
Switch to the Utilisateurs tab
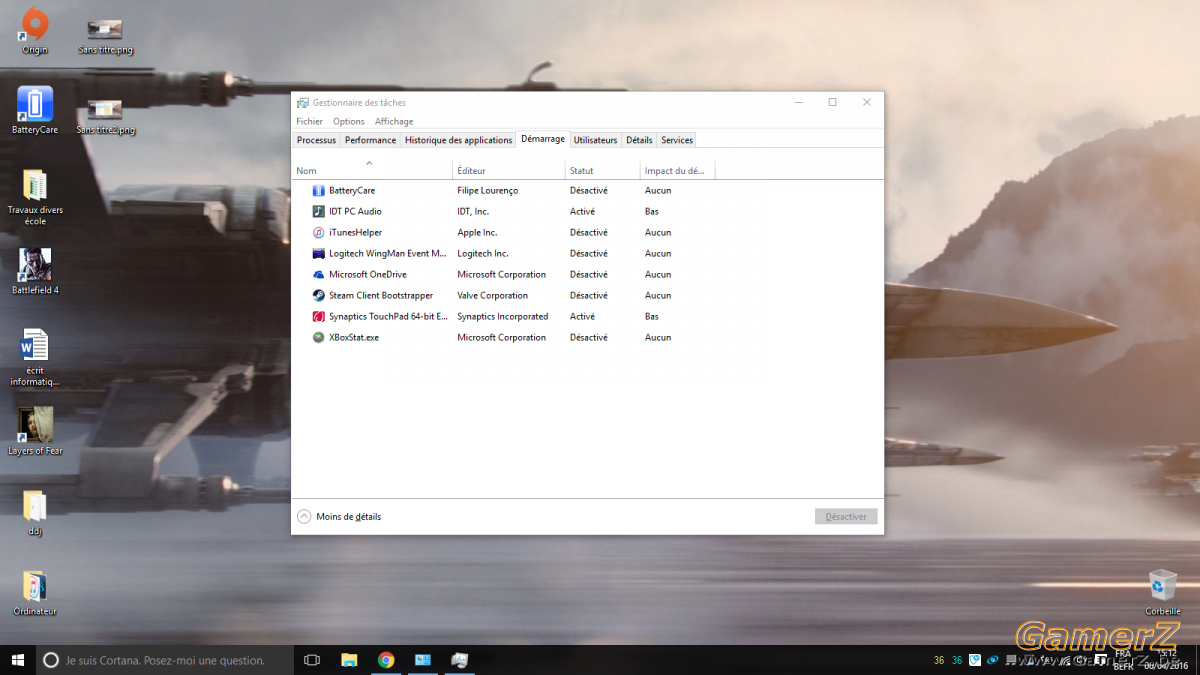point(595,140)
